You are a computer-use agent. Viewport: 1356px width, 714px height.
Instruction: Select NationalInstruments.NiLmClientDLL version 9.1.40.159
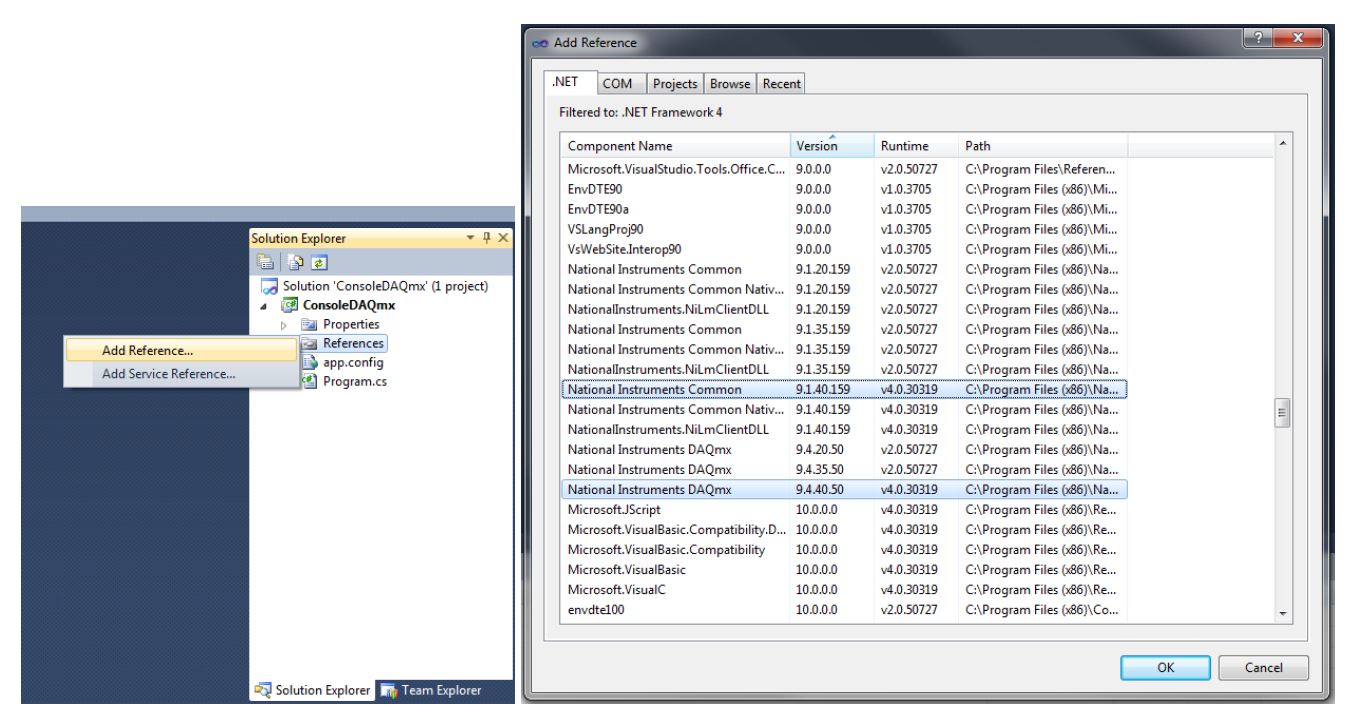point(844,429)
